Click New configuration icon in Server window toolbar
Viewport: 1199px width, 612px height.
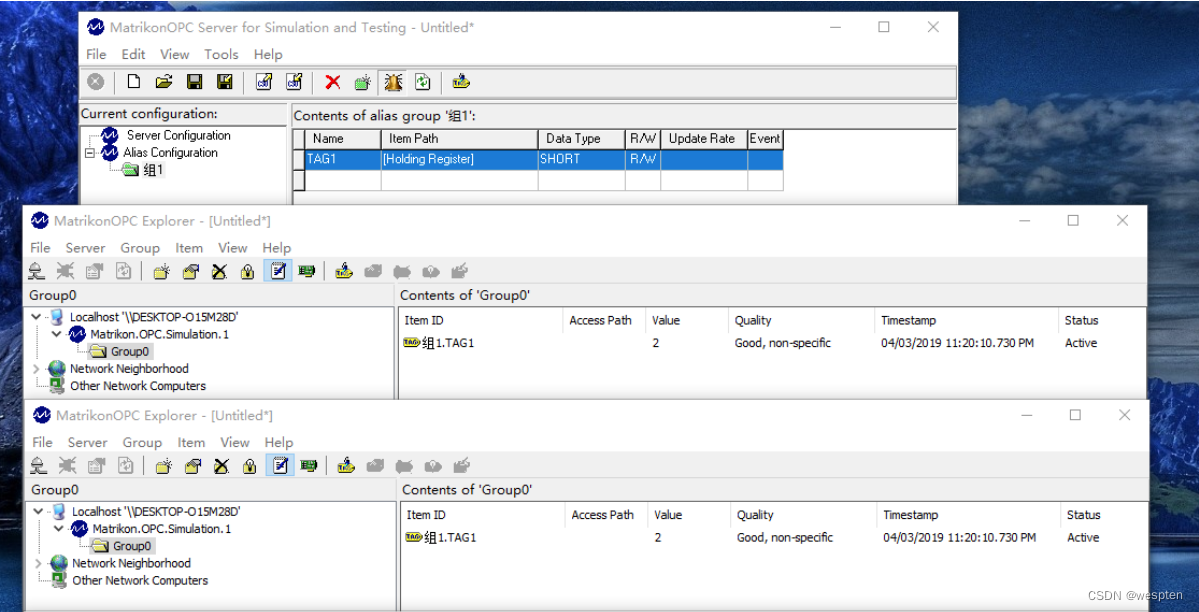click(133, 82)
